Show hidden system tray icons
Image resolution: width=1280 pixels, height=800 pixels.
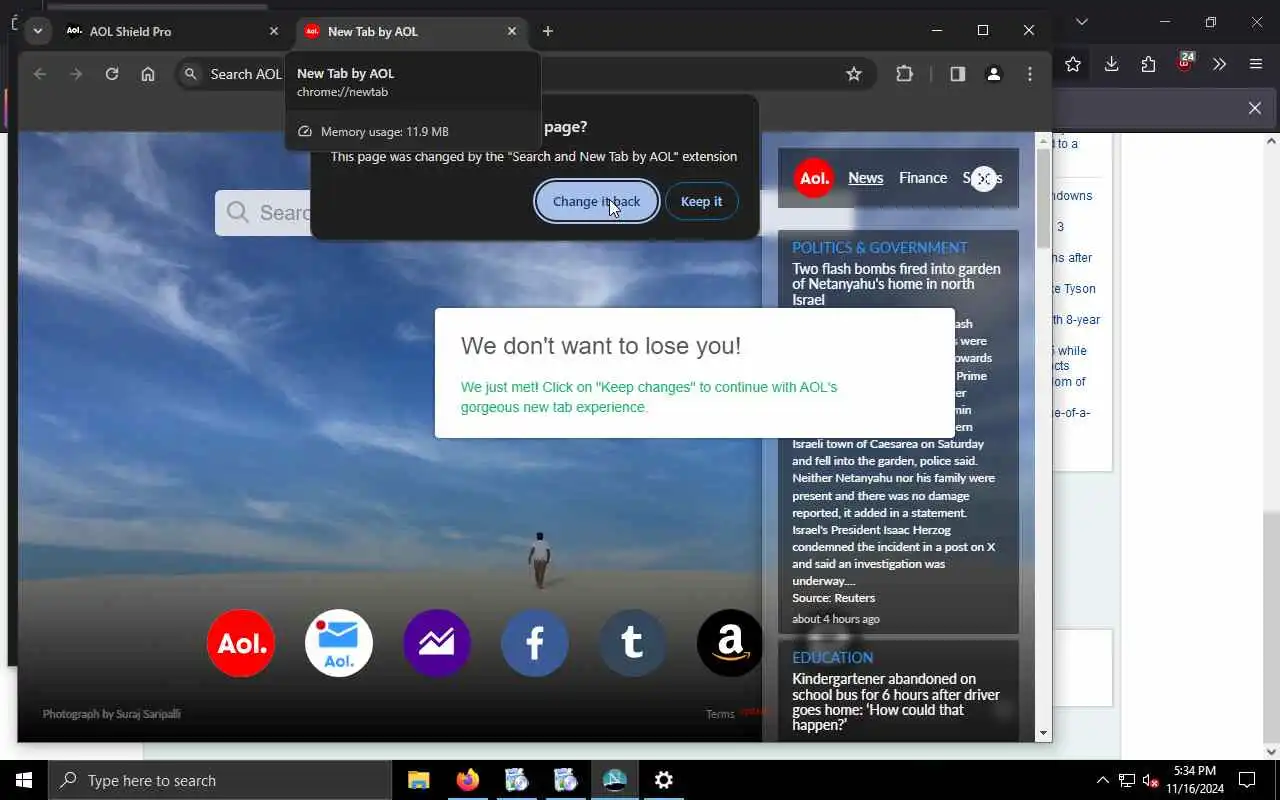1102,780
